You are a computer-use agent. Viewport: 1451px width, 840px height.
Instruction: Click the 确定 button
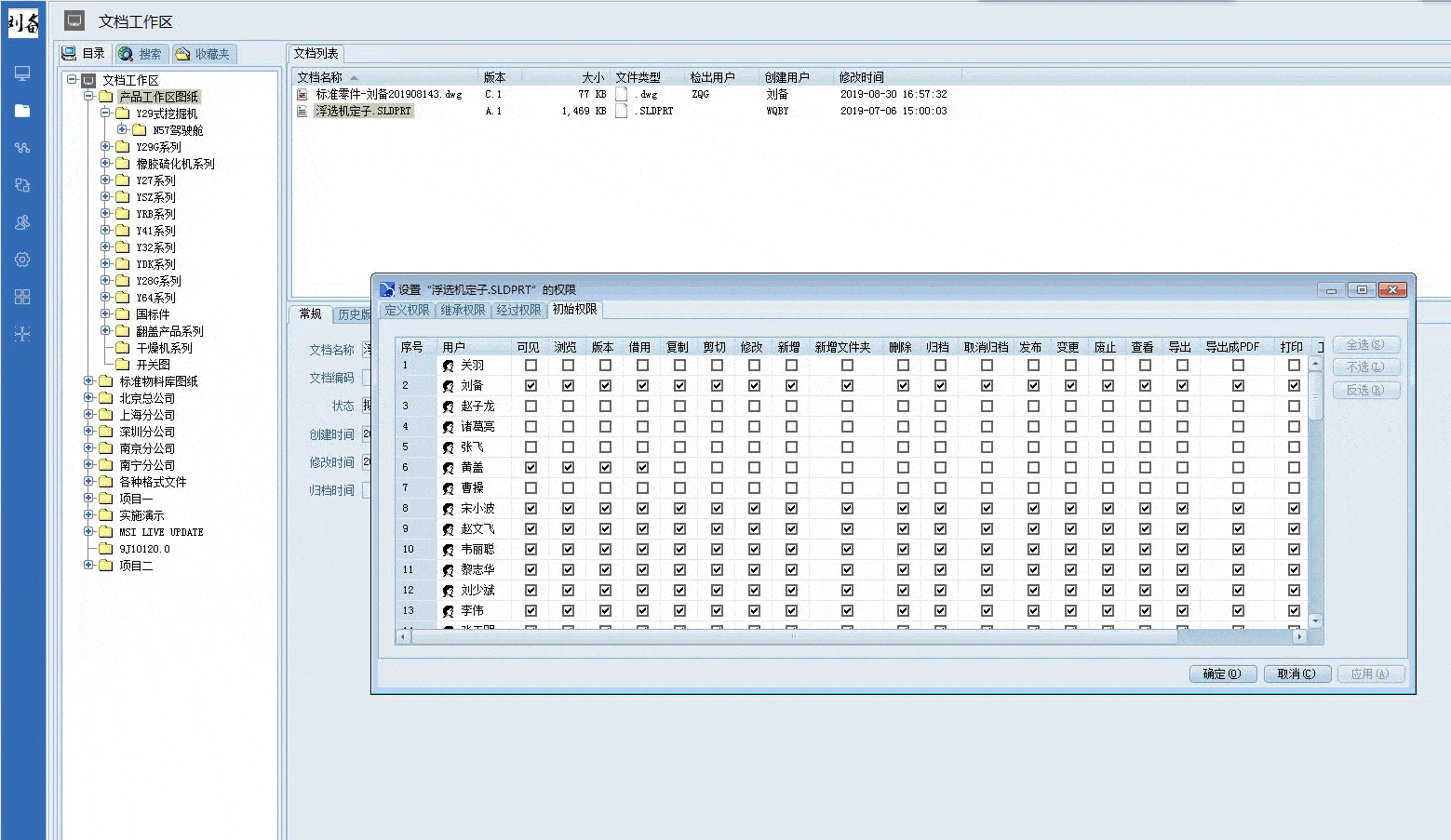[x=1223, y=673]
